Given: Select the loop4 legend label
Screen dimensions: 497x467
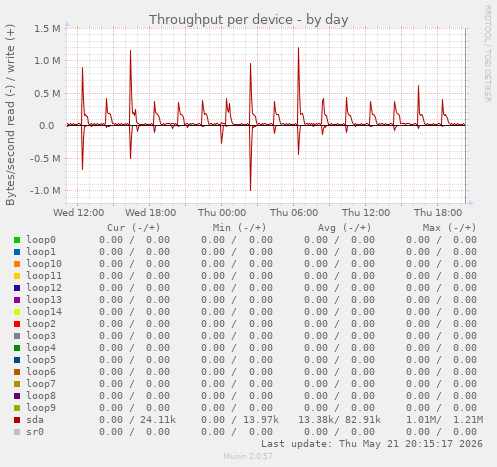Looking at the screenshot, I should click(41, 348).
